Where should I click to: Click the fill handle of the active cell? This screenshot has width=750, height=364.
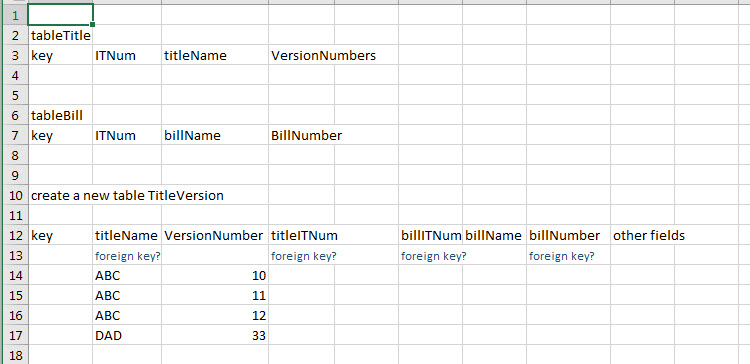pos(92,24)
